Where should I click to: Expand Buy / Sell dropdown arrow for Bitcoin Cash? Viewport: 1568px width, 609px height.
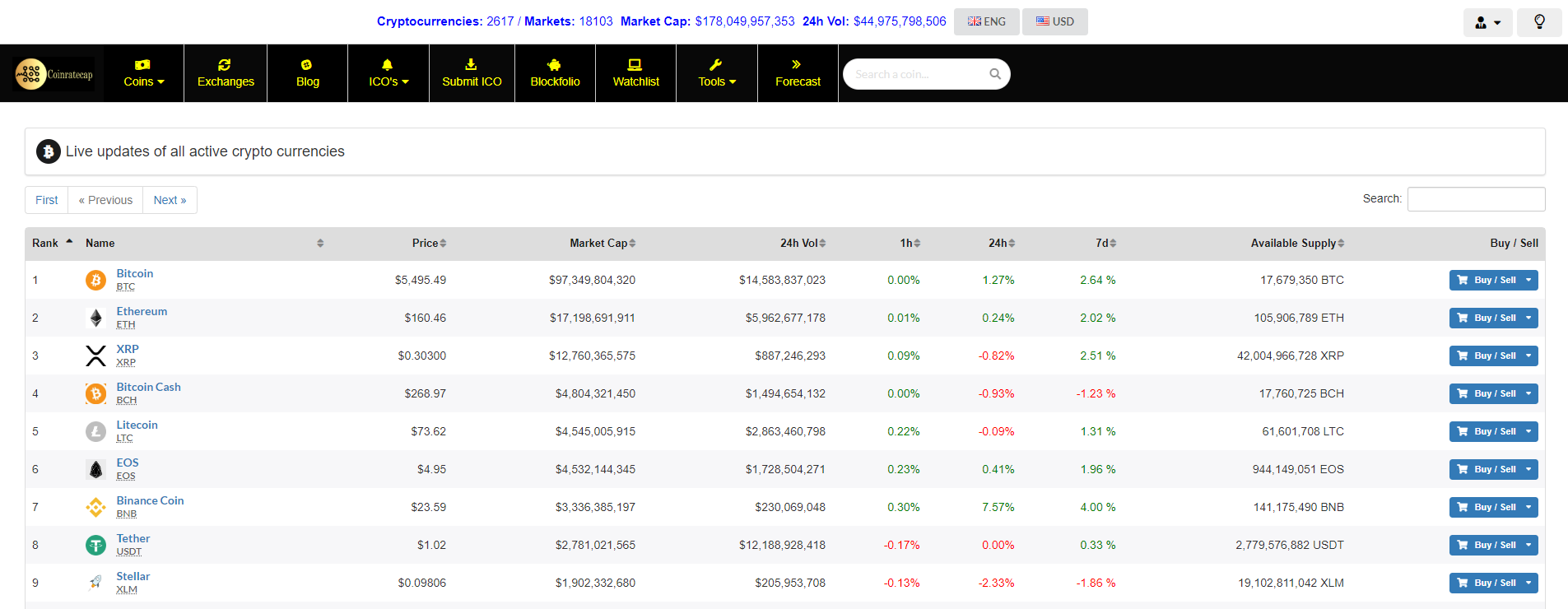(1529, 393)
